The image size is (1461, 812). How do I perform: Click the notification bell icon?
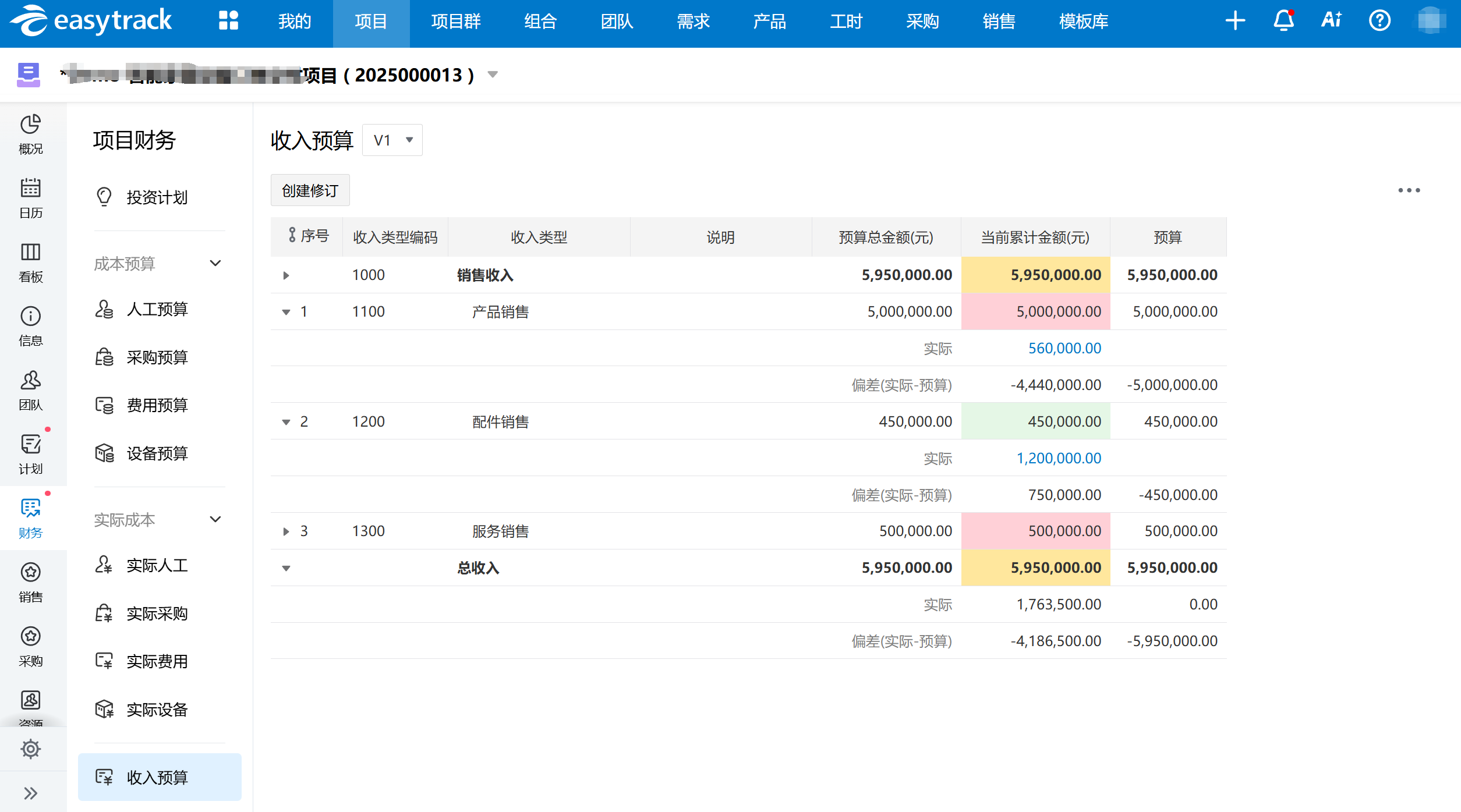[x=1283, y=21]
